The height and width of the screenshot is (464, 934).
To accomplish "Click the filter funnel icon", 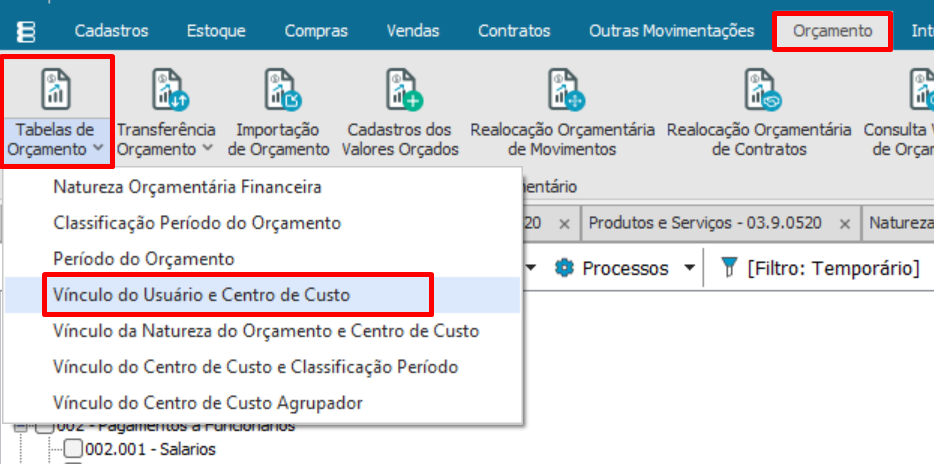I will point(728,268).
